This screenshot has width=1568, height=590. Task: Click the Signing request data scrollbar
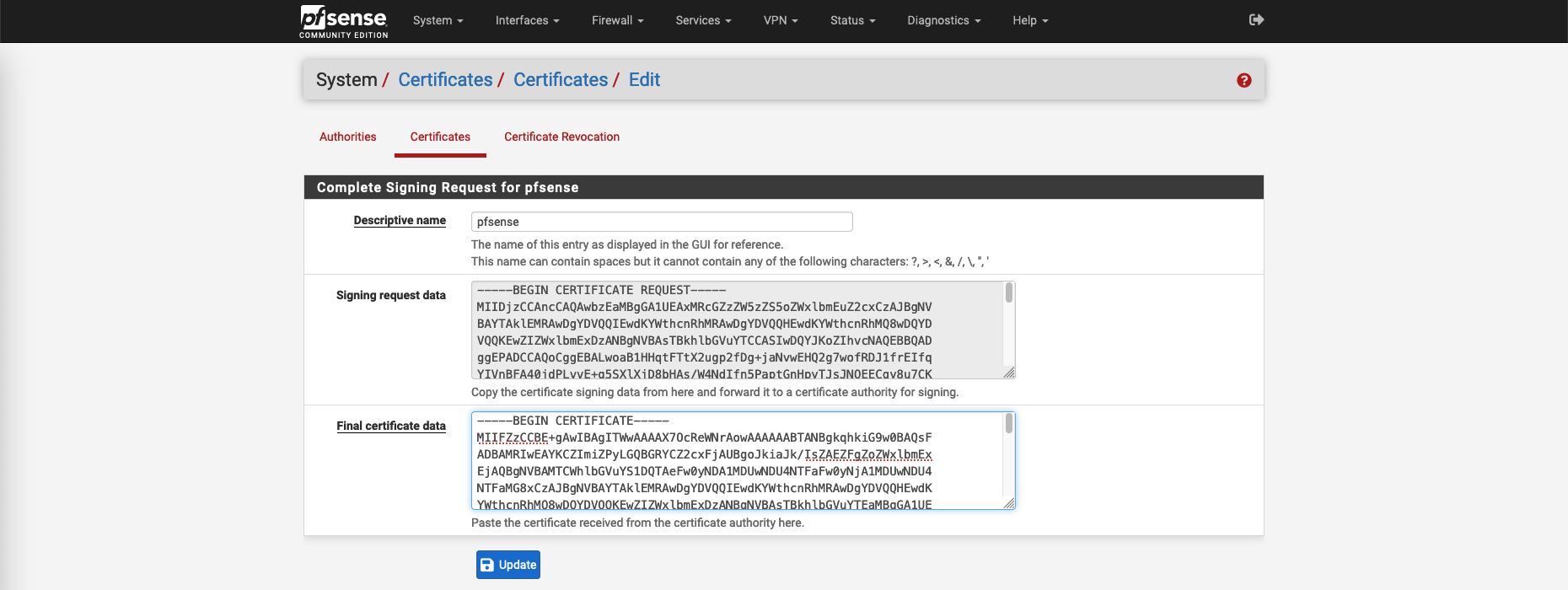click(x=1008, y=329)
